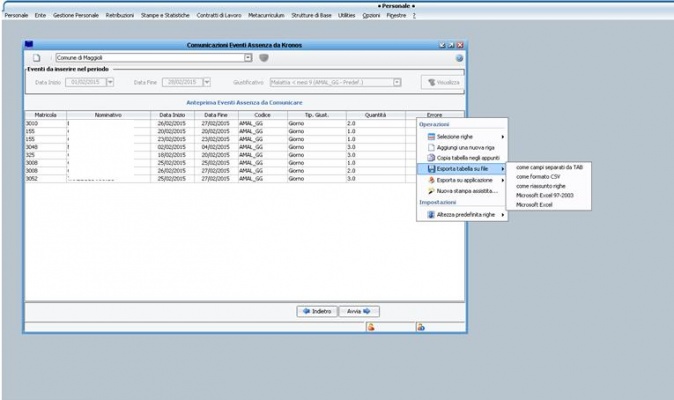Expand the Giustificativo combo box

click(396, 82)
